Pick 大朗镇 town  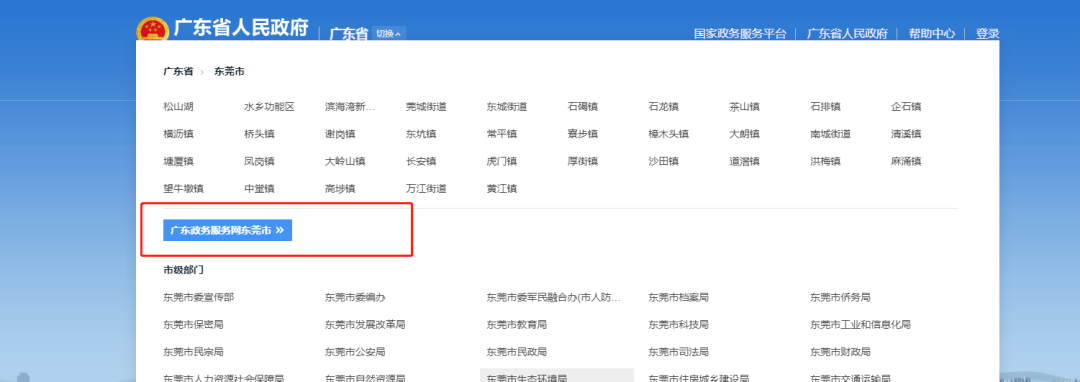point(745,134)
